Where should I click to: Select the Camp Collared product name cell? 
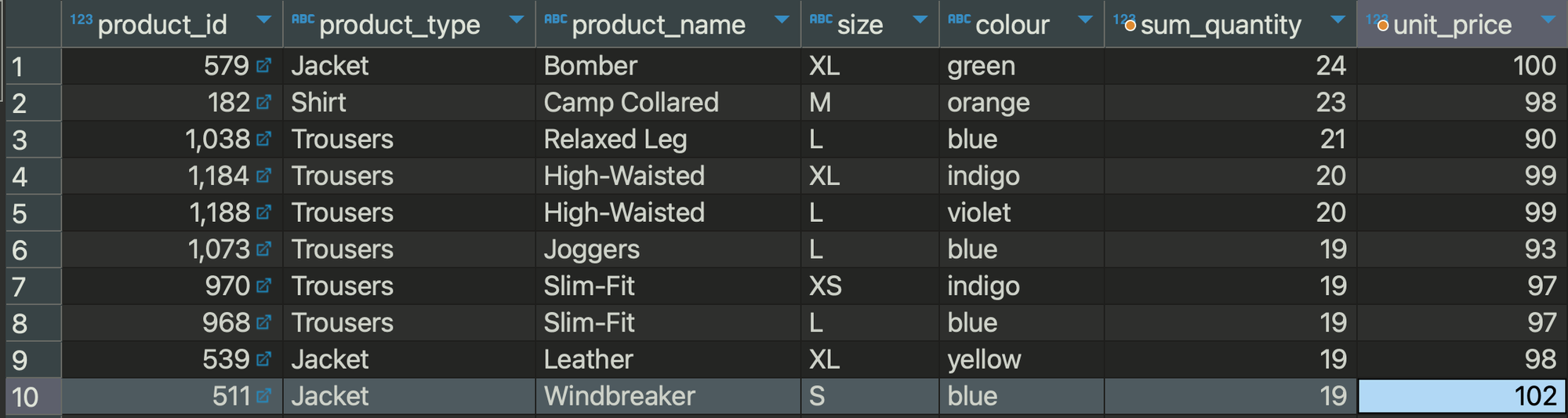[668, 103]
